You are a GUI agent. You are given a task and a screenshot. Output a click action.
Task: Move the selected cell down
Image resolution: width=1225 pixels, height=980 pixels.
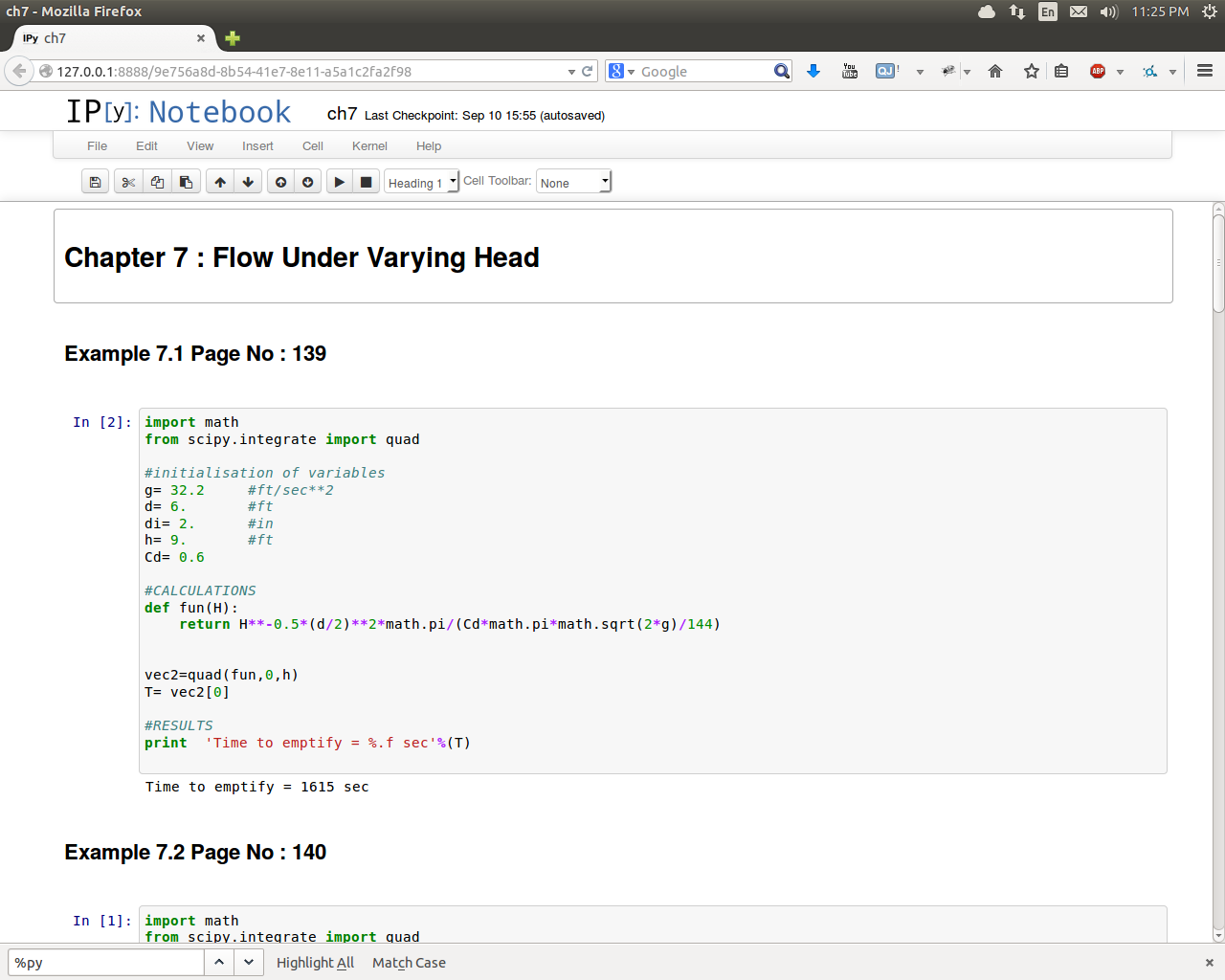tap(248, 182)
